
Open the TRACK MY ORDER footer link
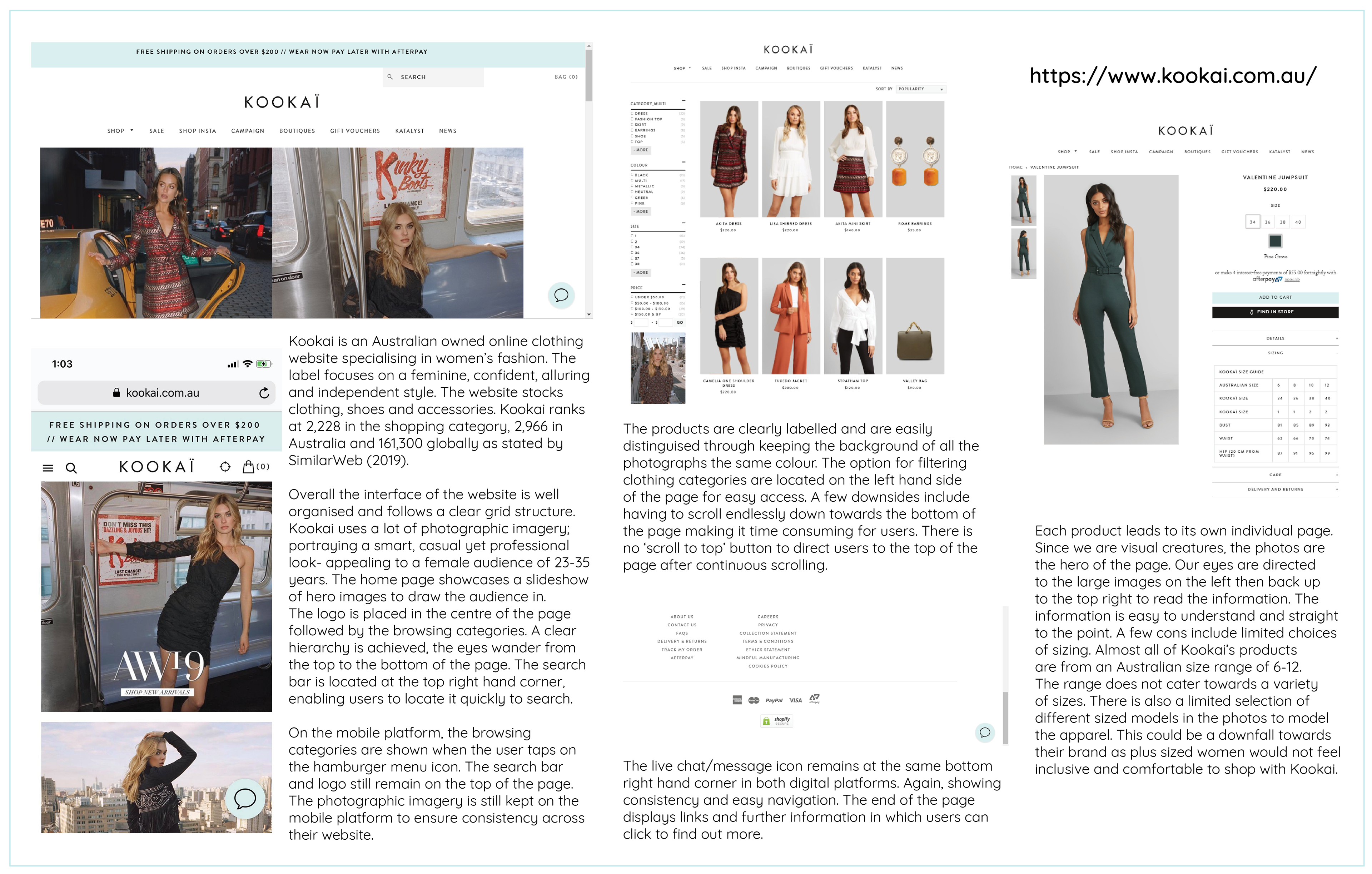click(682, 650)
